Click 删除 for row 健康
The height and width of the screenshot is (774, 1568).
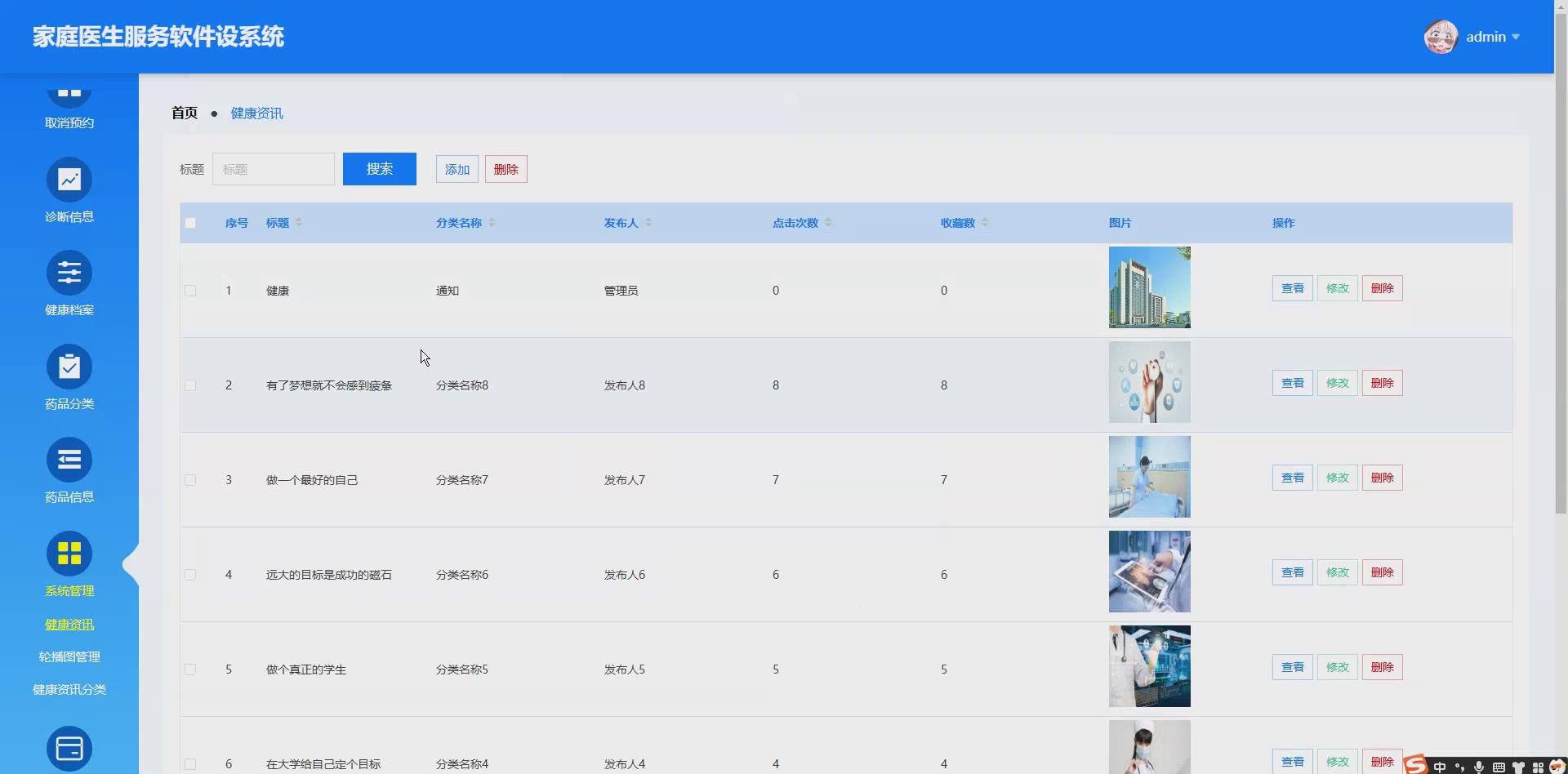pos(1383,288)
